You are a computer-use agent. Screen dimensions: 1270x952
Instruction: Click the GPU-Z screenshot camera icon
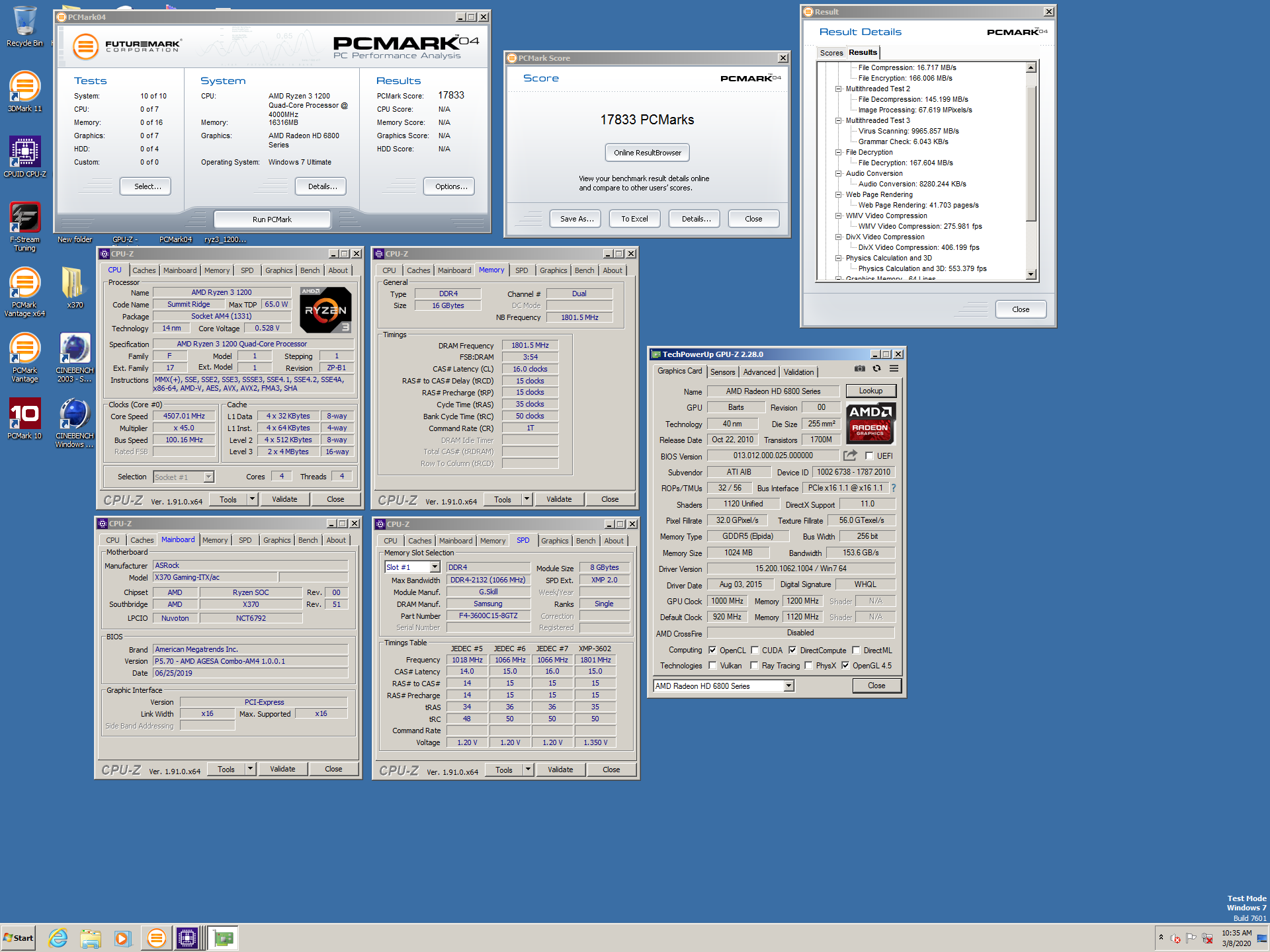tap(859, 368)
